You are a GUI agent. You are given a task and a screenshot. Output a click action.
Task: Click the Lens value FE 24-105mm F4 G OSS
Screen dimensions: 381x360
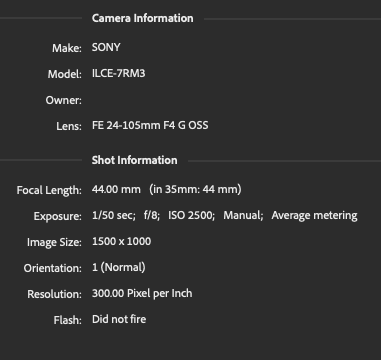coord(150,125)
